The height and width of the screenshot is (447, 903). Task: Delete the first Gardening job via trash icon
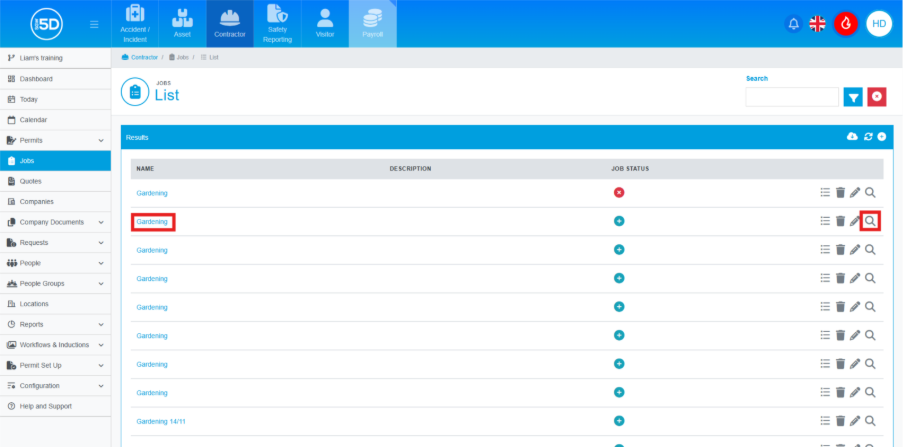pyautogui.click(x=840, y=192)
